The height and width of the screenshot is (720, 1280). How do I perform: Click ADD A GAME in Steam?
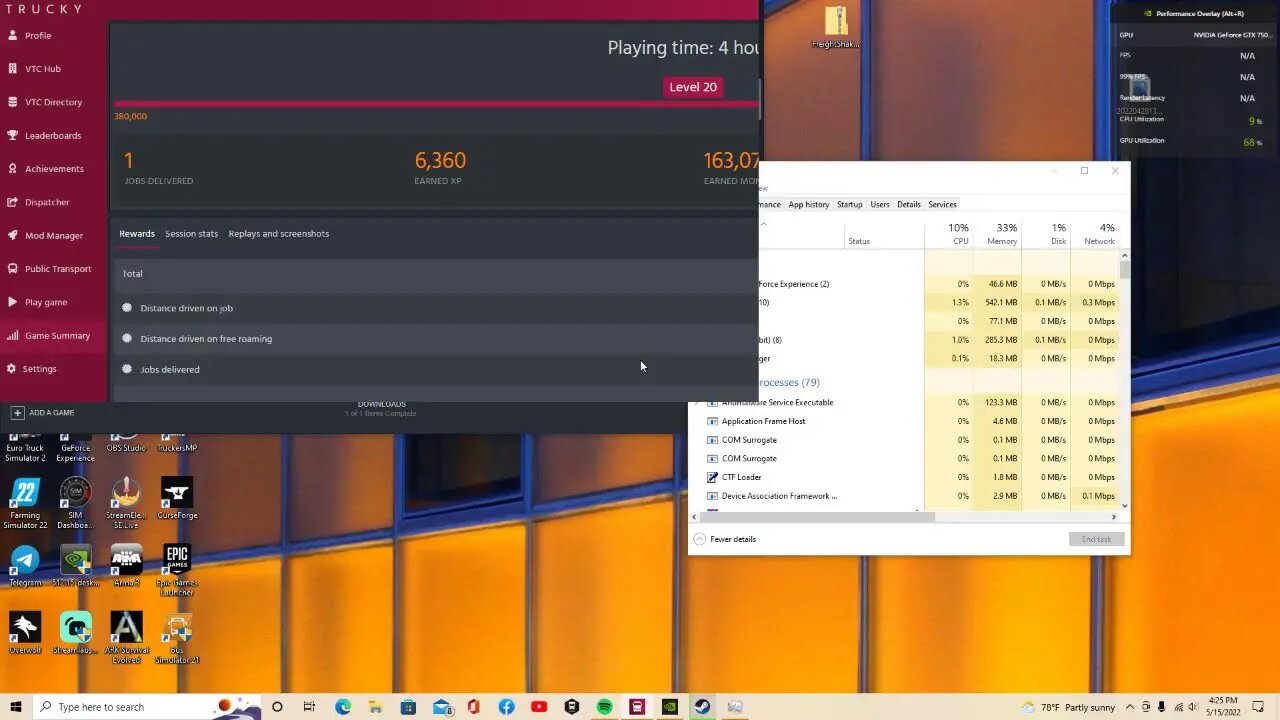(43, 412)
